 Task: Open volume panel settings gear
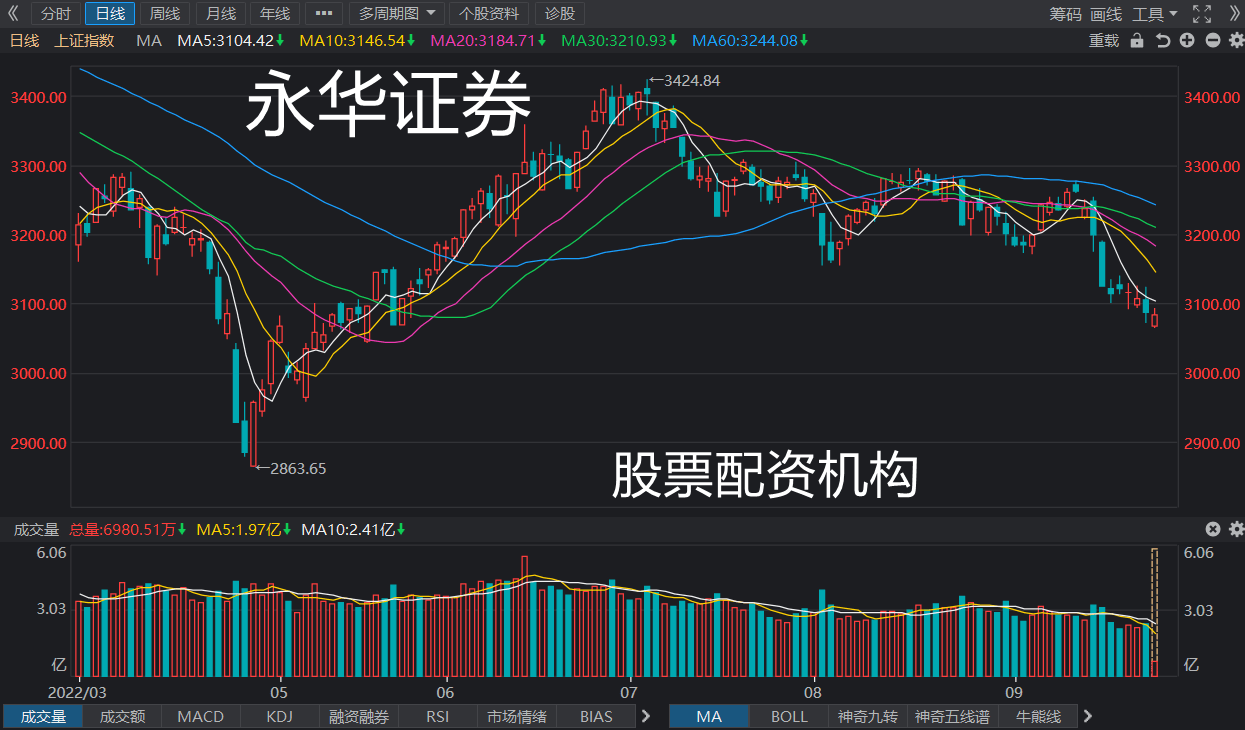click(x=1236, y=529)
